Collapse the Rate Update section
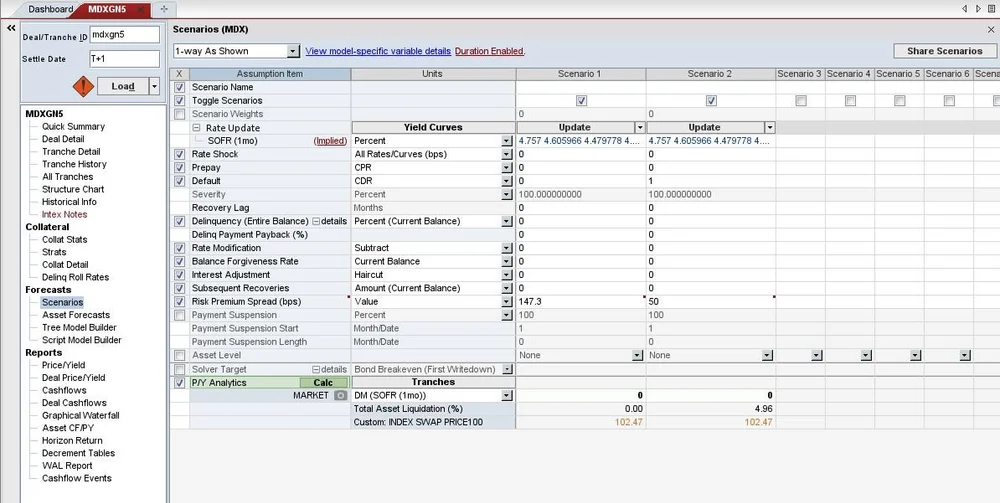 pyautogui.click(x=197, y=128)
